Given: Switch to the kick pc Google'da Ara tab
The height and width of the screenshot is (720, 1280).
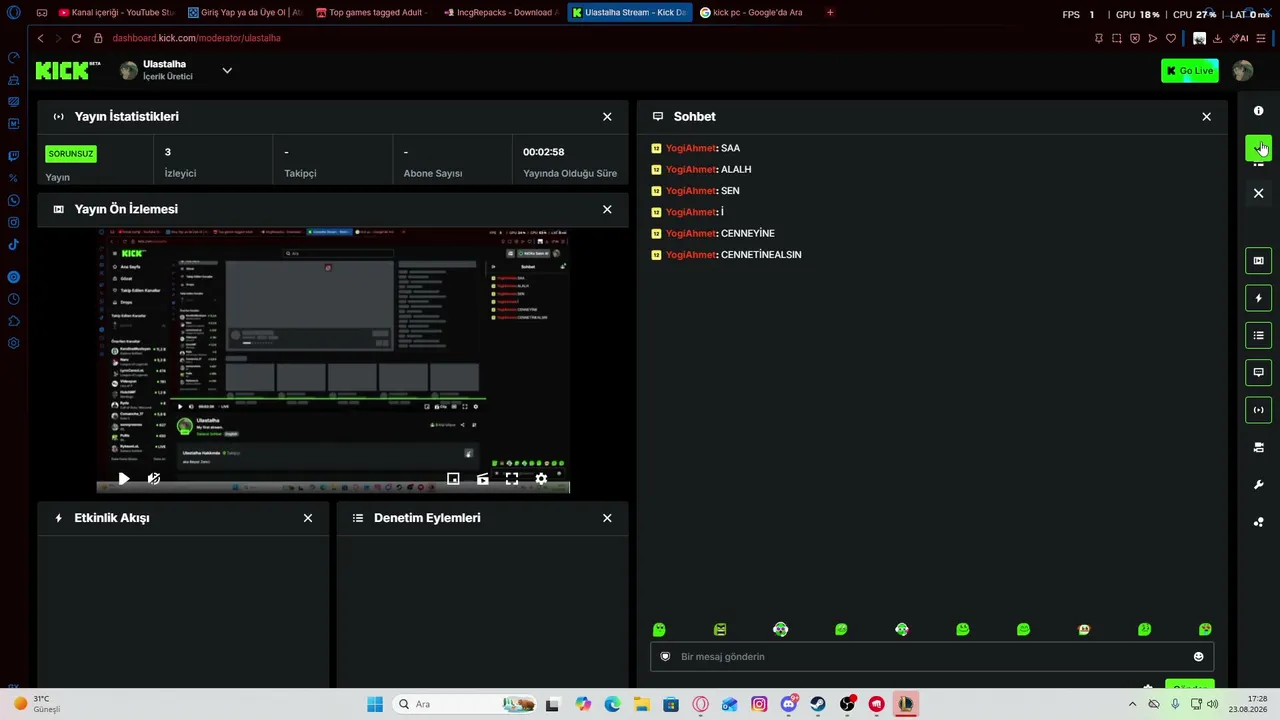Looking at the screenshot, I should click(756, 13).
